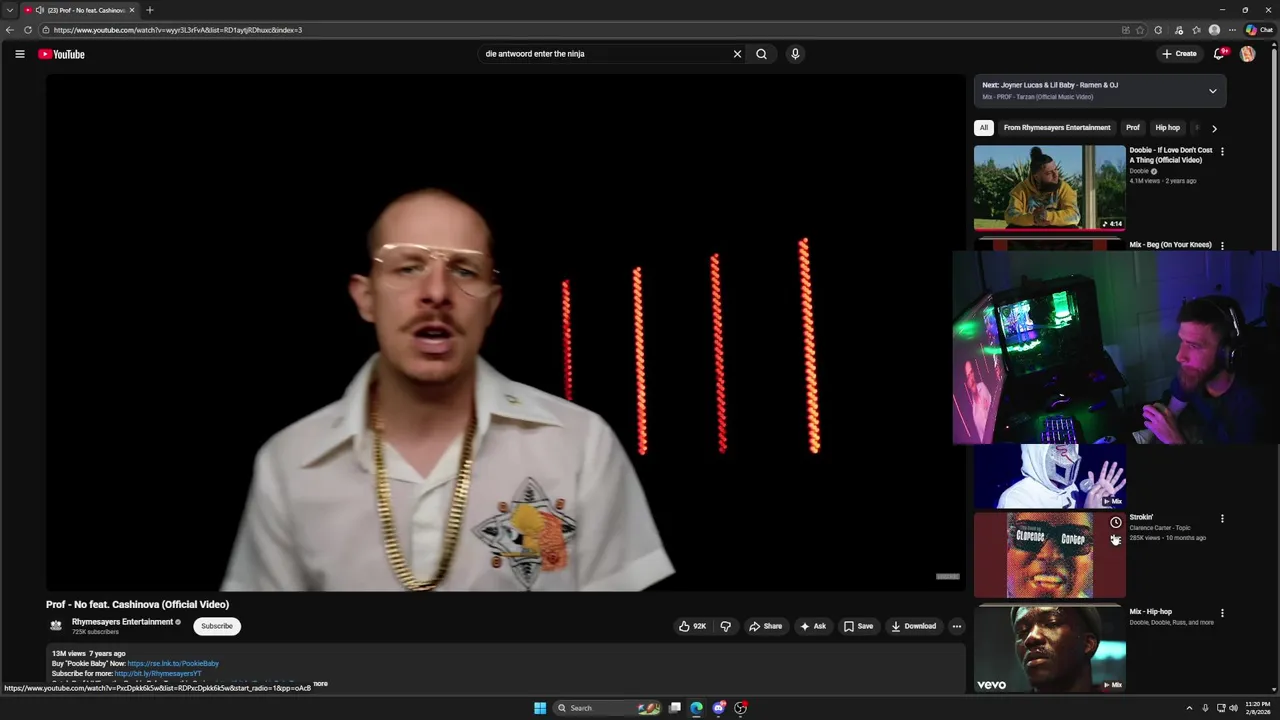Click the Ask button

813,626
